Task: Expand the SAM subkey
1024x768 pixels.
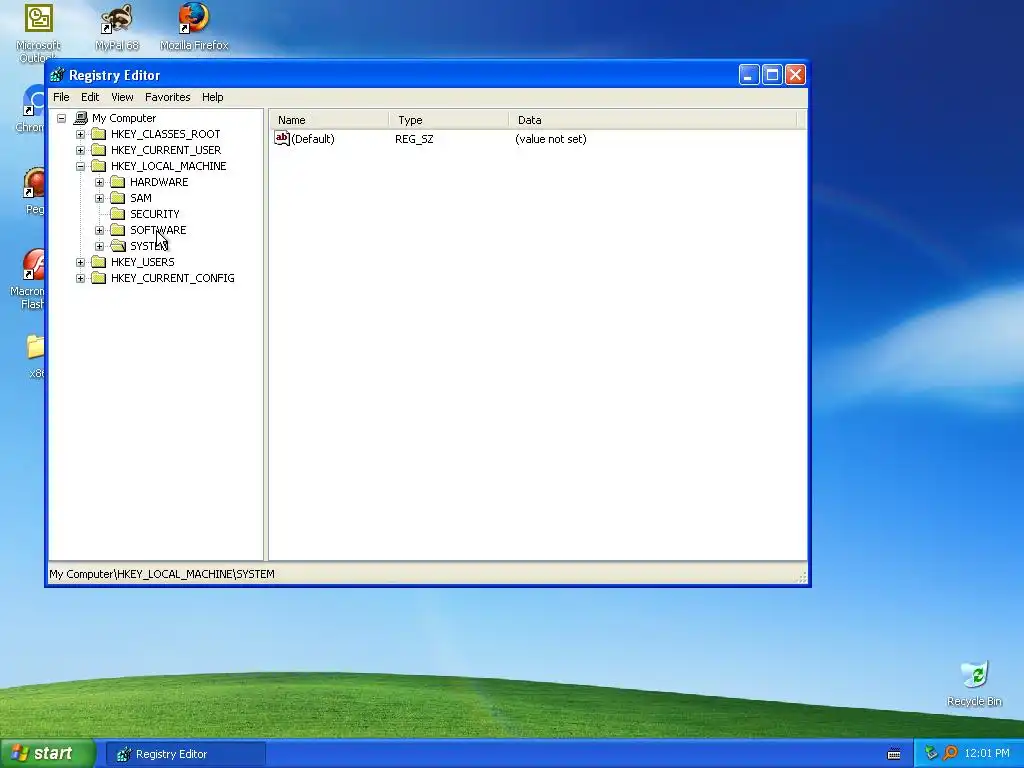Action: tap(99, 199)
